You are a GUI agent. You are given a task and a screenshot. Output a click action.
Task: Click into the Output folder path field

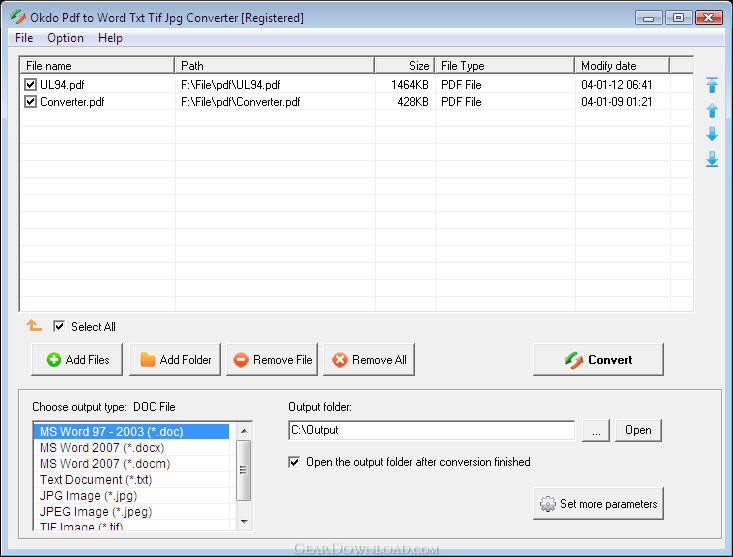click(x=431, y=430)
